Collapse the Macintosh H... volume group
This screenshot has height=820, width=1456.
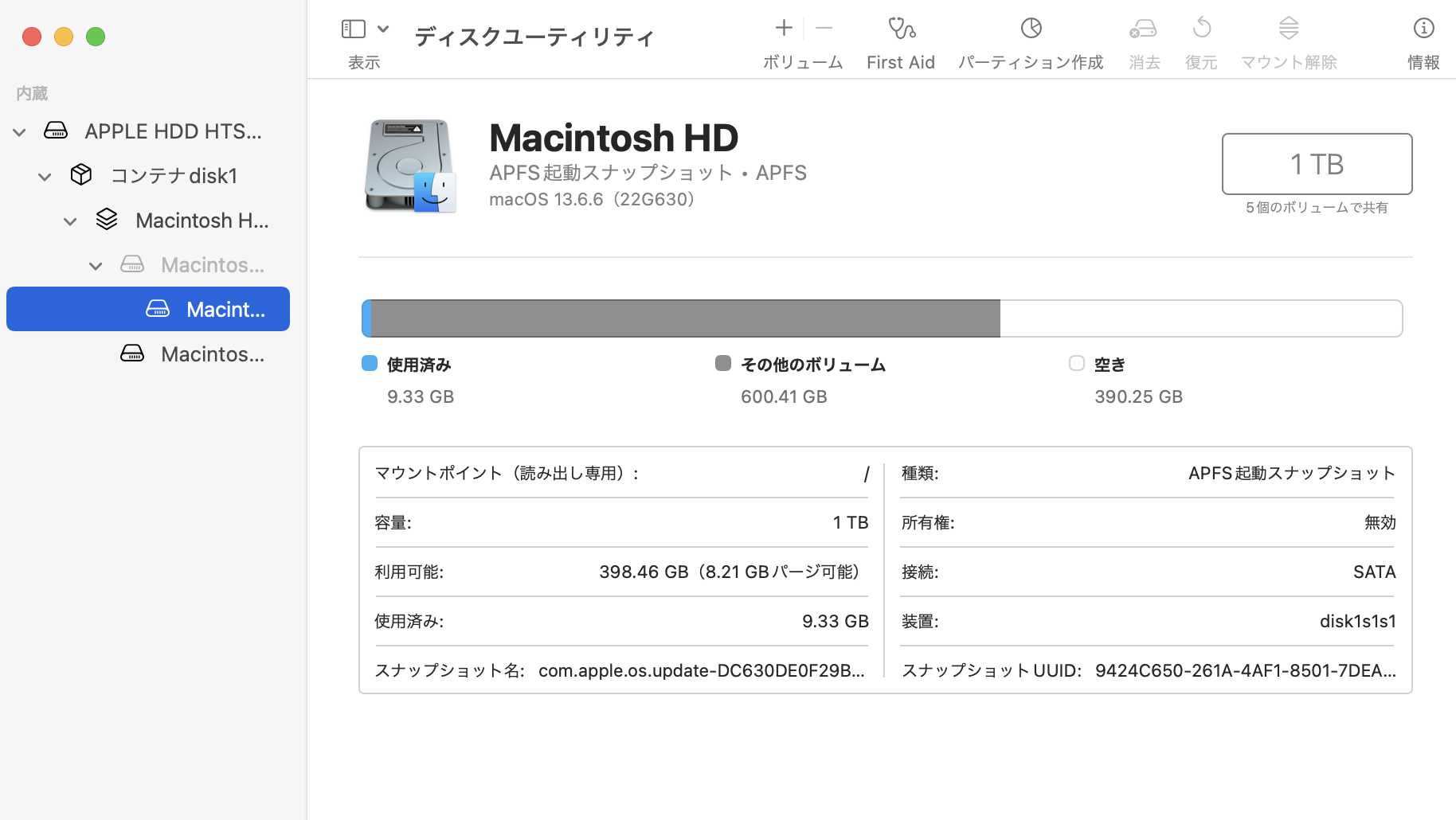[71, 221]
